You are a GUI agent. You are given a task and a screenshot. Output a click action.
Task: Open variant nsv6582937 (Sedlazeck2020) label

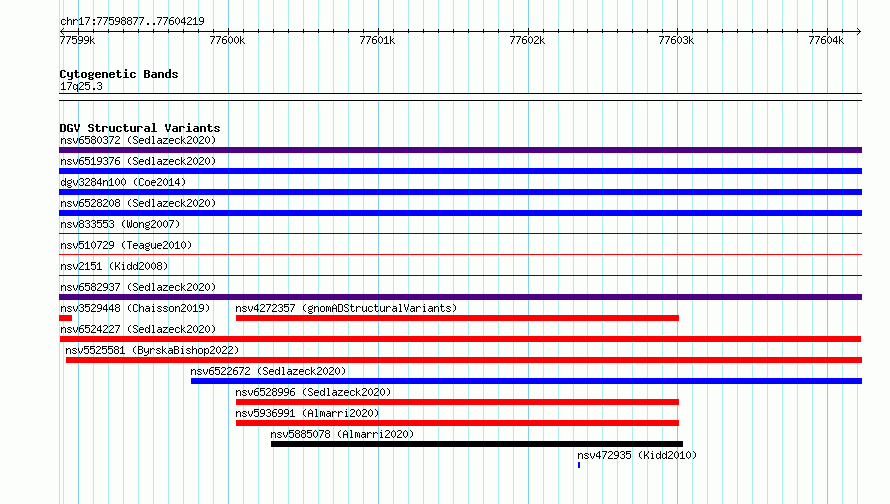click(x=138, y=287)
